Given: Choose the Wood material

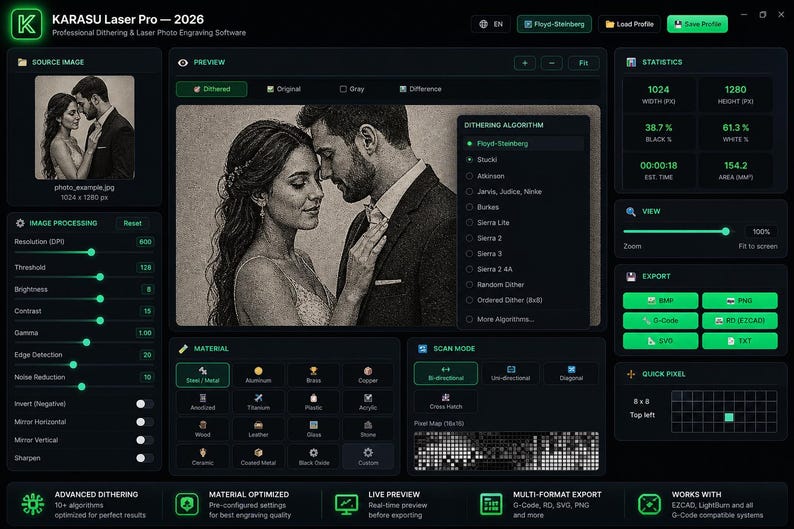Looking at the screenshot, I should 203,429.
